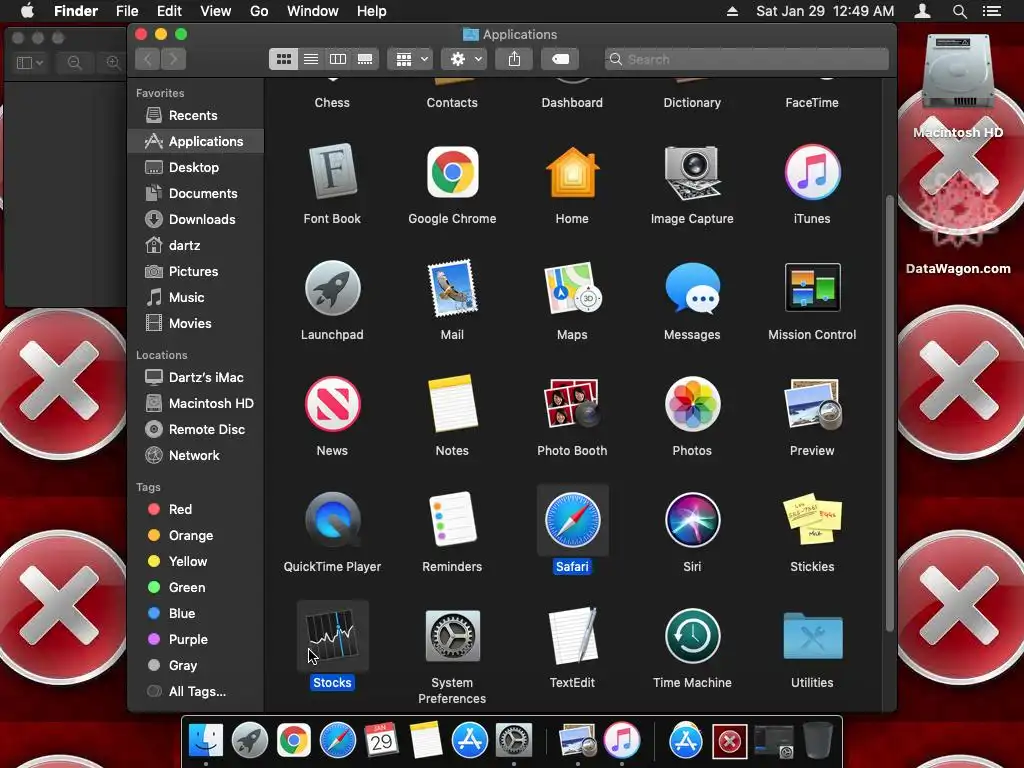Screen dimensions: 1024x768
Task: Filter by the Green tag
Action: point(196,587)
